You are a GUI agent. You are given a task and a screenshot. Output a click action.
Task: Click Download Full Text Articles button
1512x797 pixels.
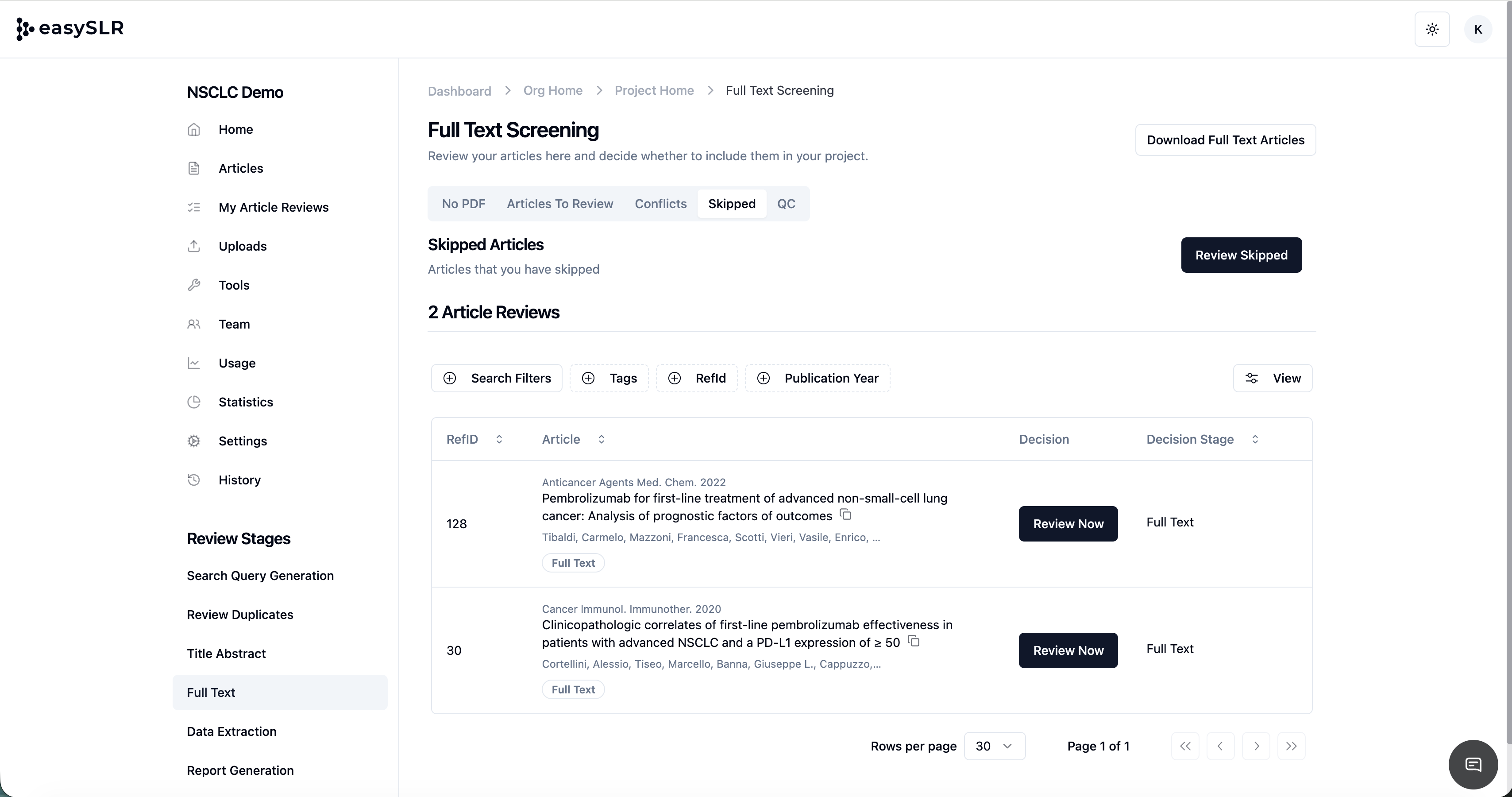(1226, 140)
